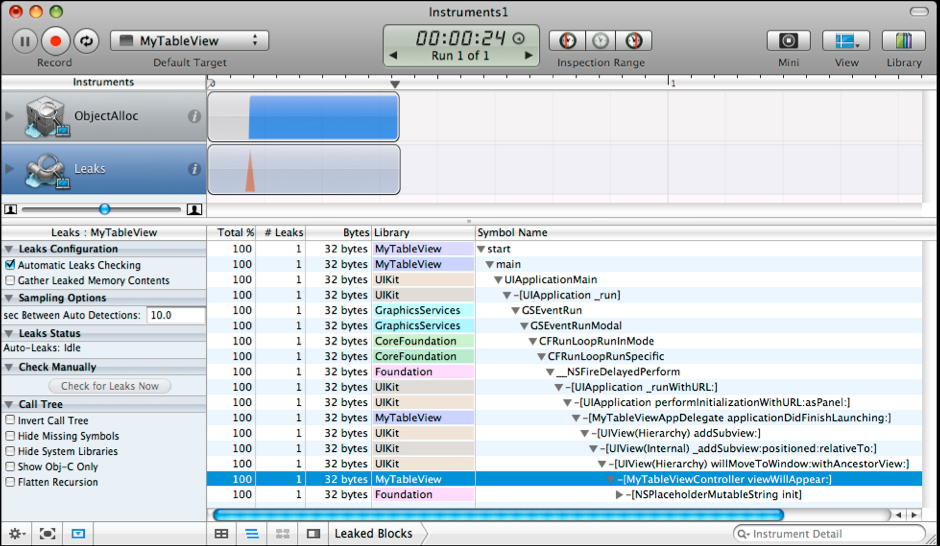The image size is (940, 546).
Task: Clear inspection range middle button
Action: click(x=601, y=41)
